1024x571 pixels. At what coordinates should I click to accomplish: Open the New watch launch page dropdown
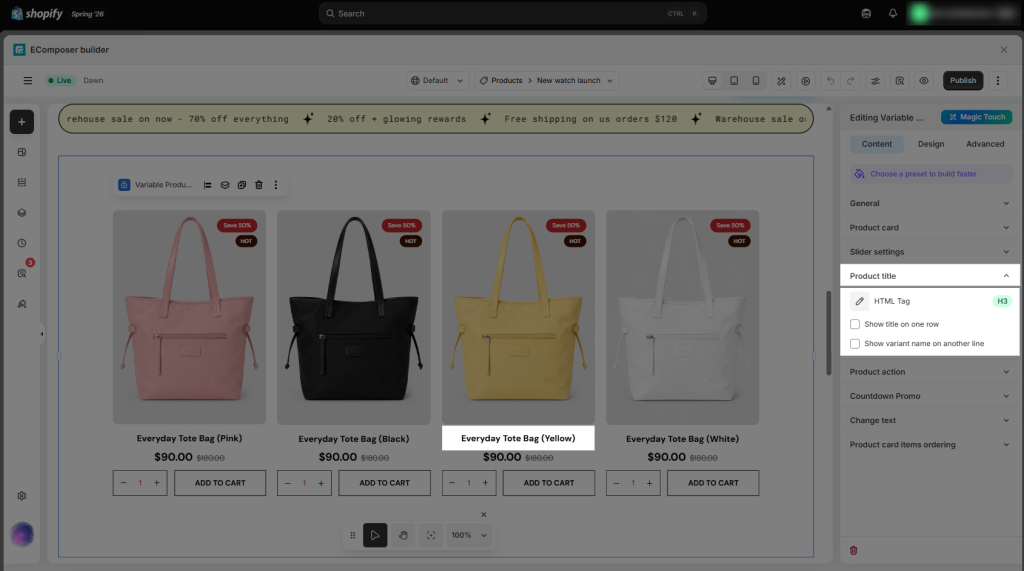click(575, 80)
